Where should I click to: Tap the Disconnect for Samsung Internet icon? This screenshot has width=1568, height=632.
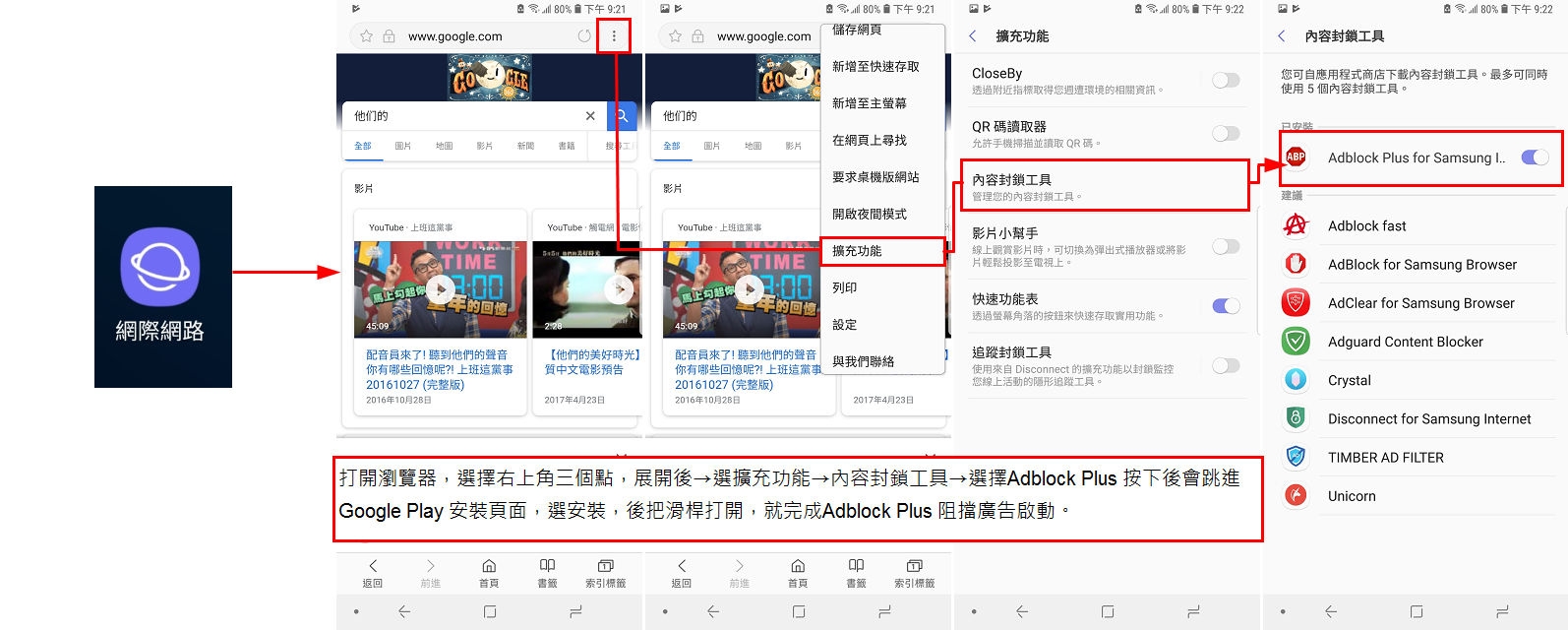1296,418
